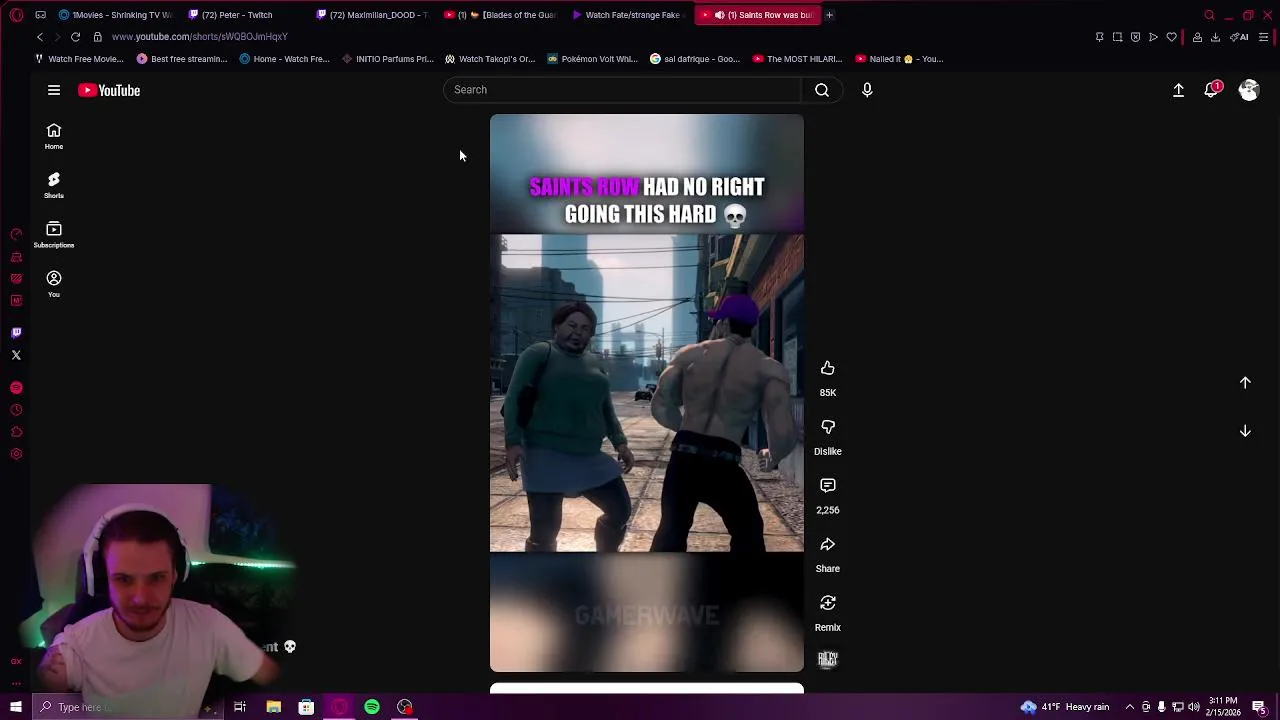Open the short's sound thumbnail below Remix

828,659
